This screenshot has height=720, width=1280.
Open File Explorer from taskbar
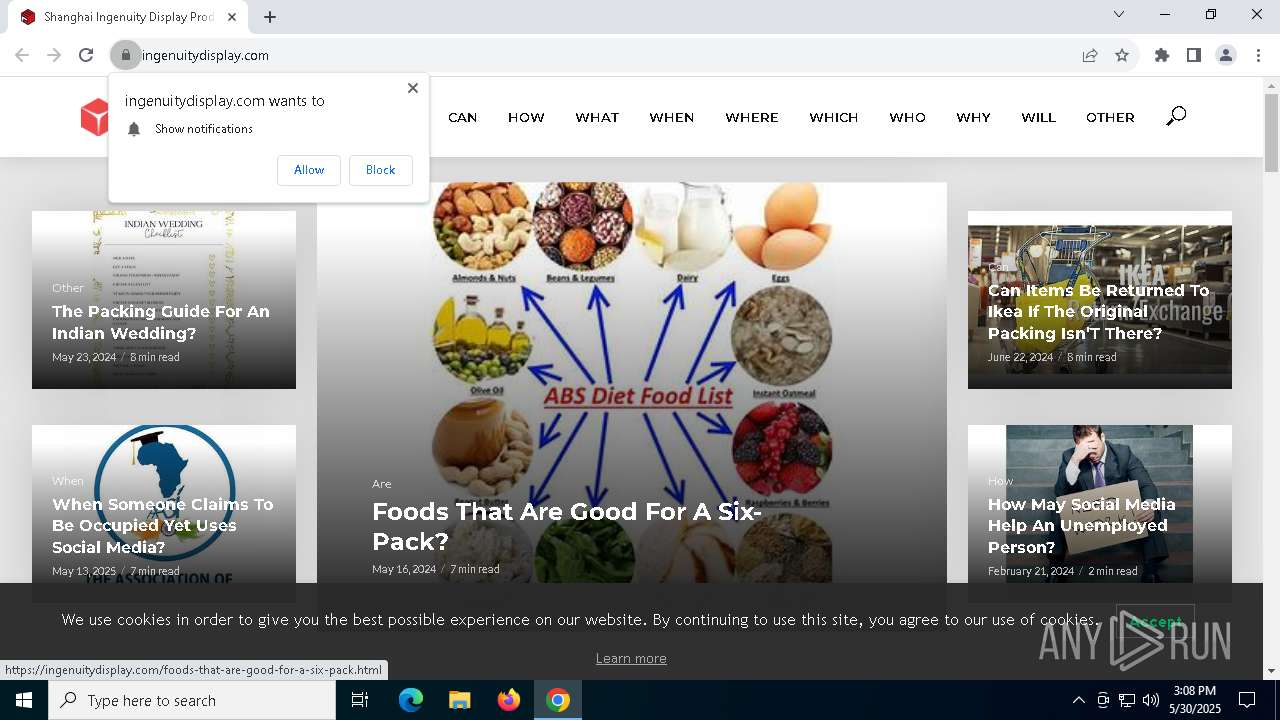pyautogui.click(x=459, y=700)
